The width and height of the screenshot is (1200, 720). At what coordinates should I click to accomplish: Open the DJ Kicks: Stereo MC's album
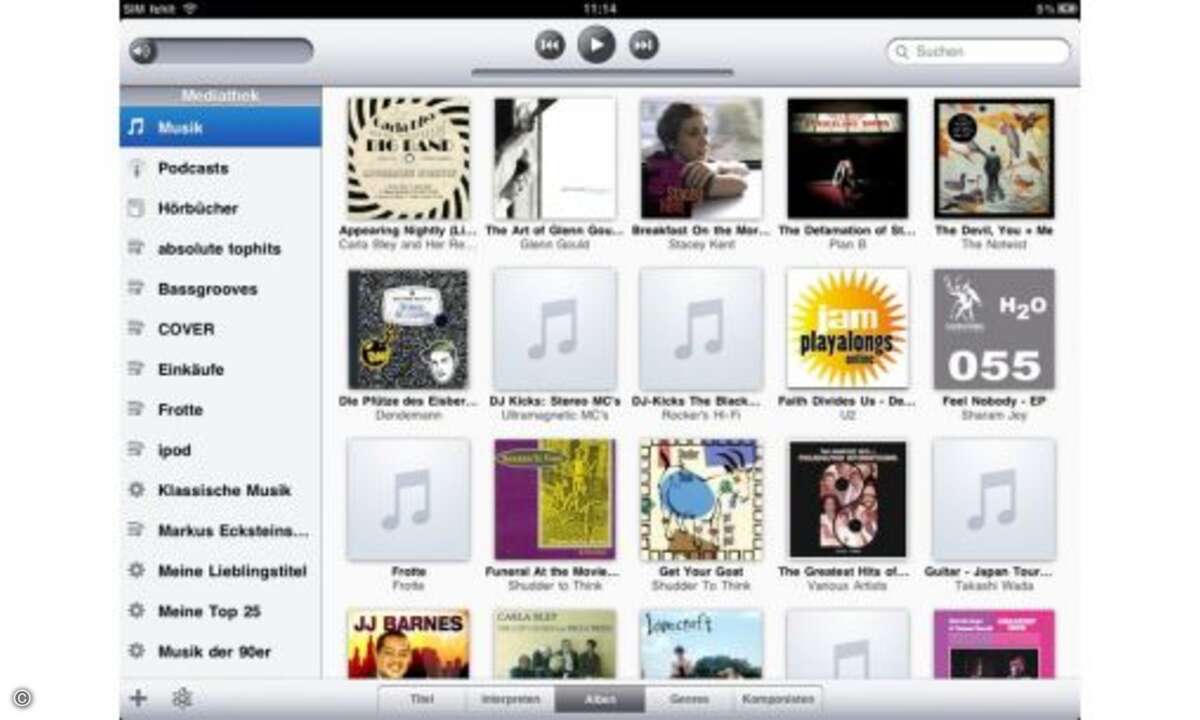555,329
